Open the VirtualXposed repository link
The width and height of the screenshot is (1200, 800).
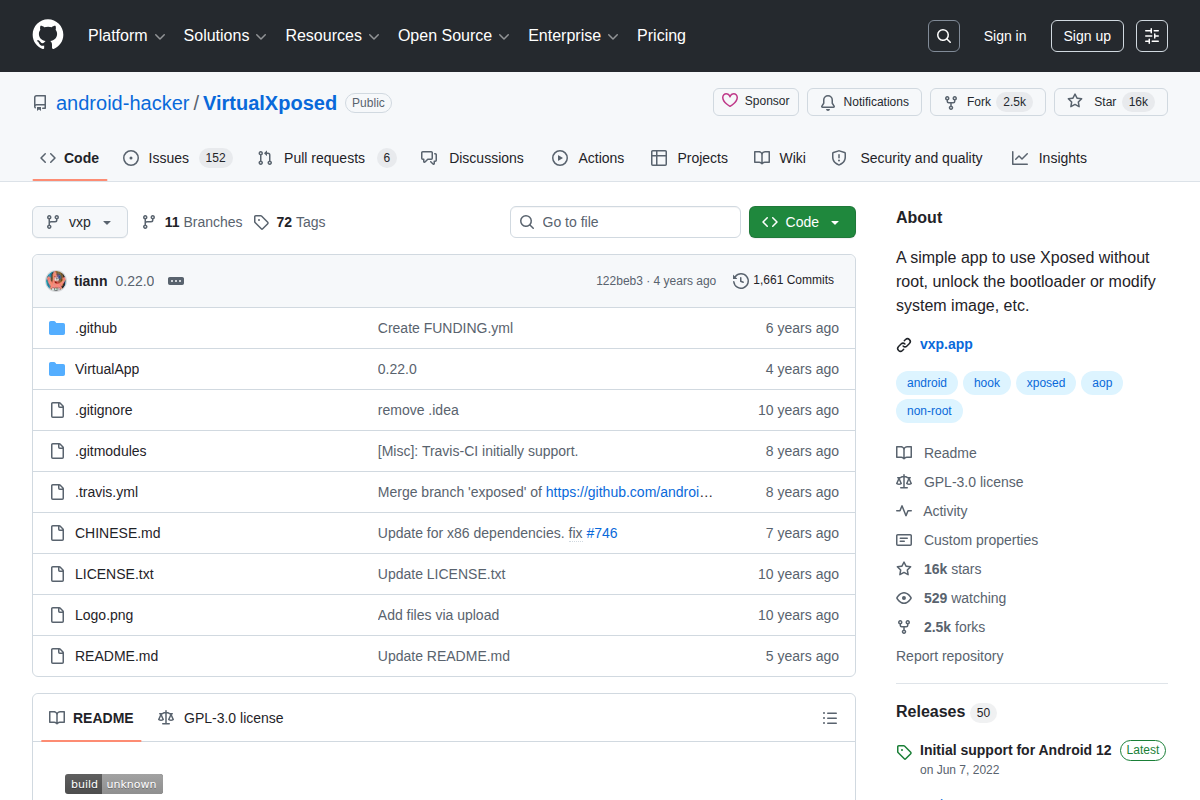coord(270,103)
